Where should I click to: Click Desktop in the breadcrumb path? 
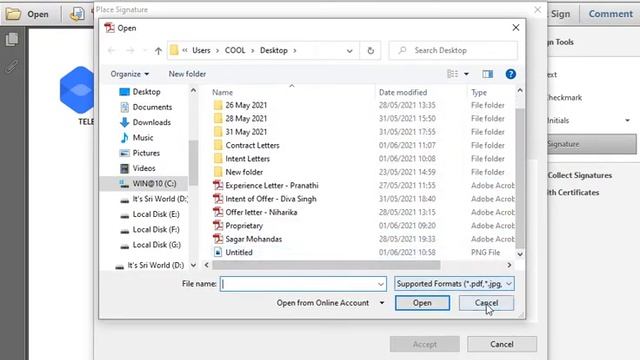tap(273, 51)
